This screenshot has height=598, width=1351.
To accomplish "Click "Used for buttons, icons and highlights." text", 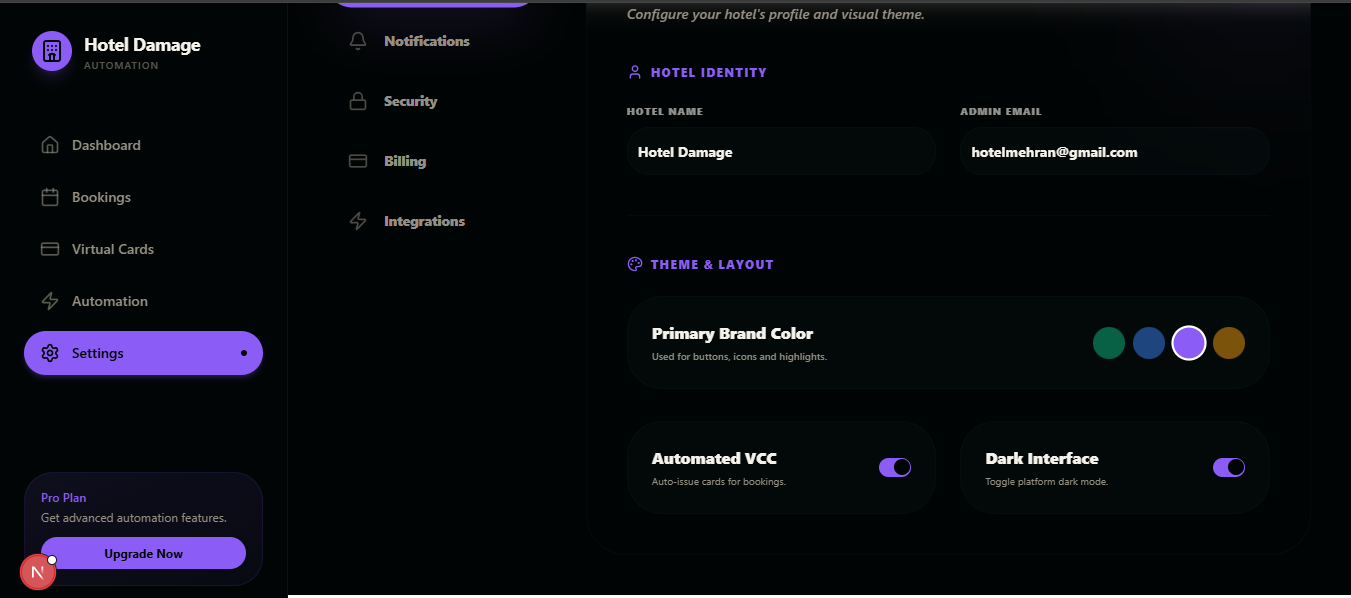I will (739, 357).
